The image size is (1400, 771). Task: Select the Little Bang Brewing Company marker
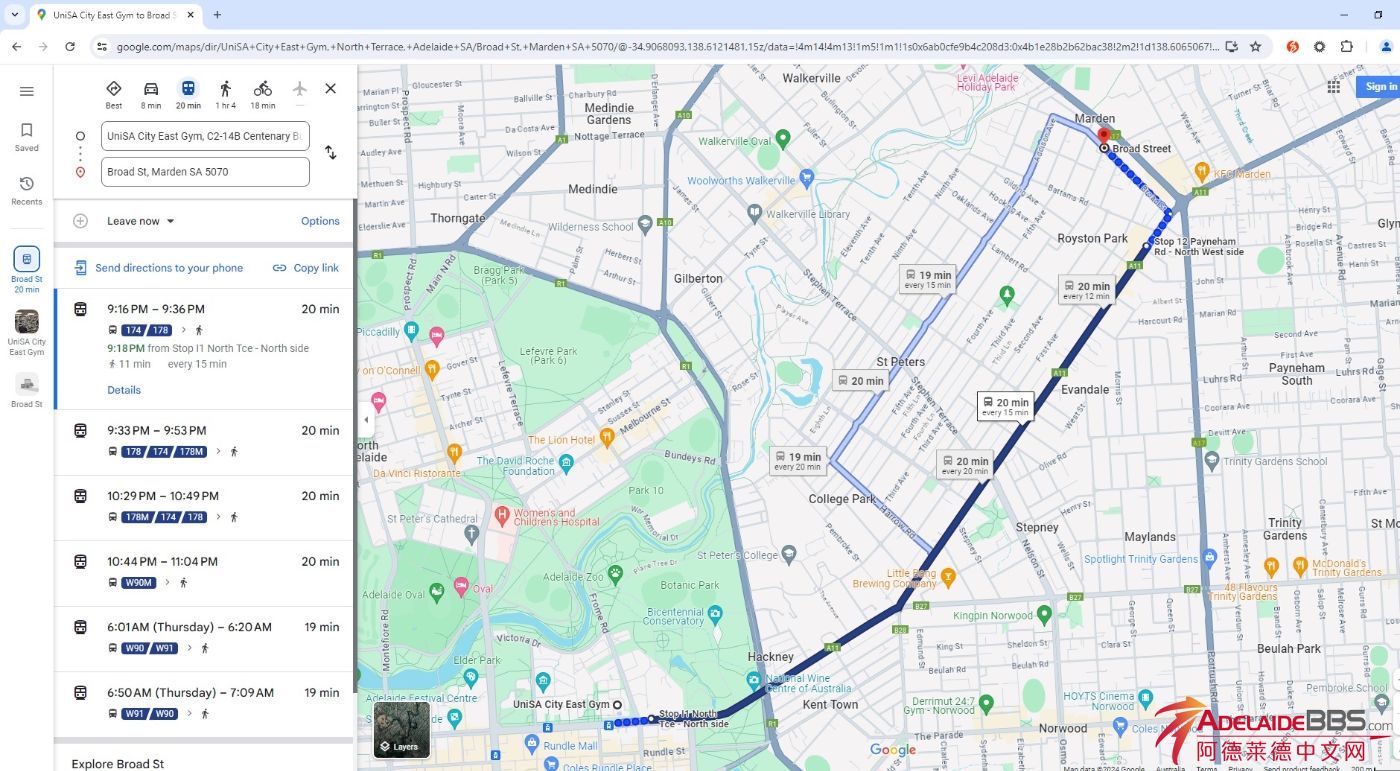[x=948, y=576]
